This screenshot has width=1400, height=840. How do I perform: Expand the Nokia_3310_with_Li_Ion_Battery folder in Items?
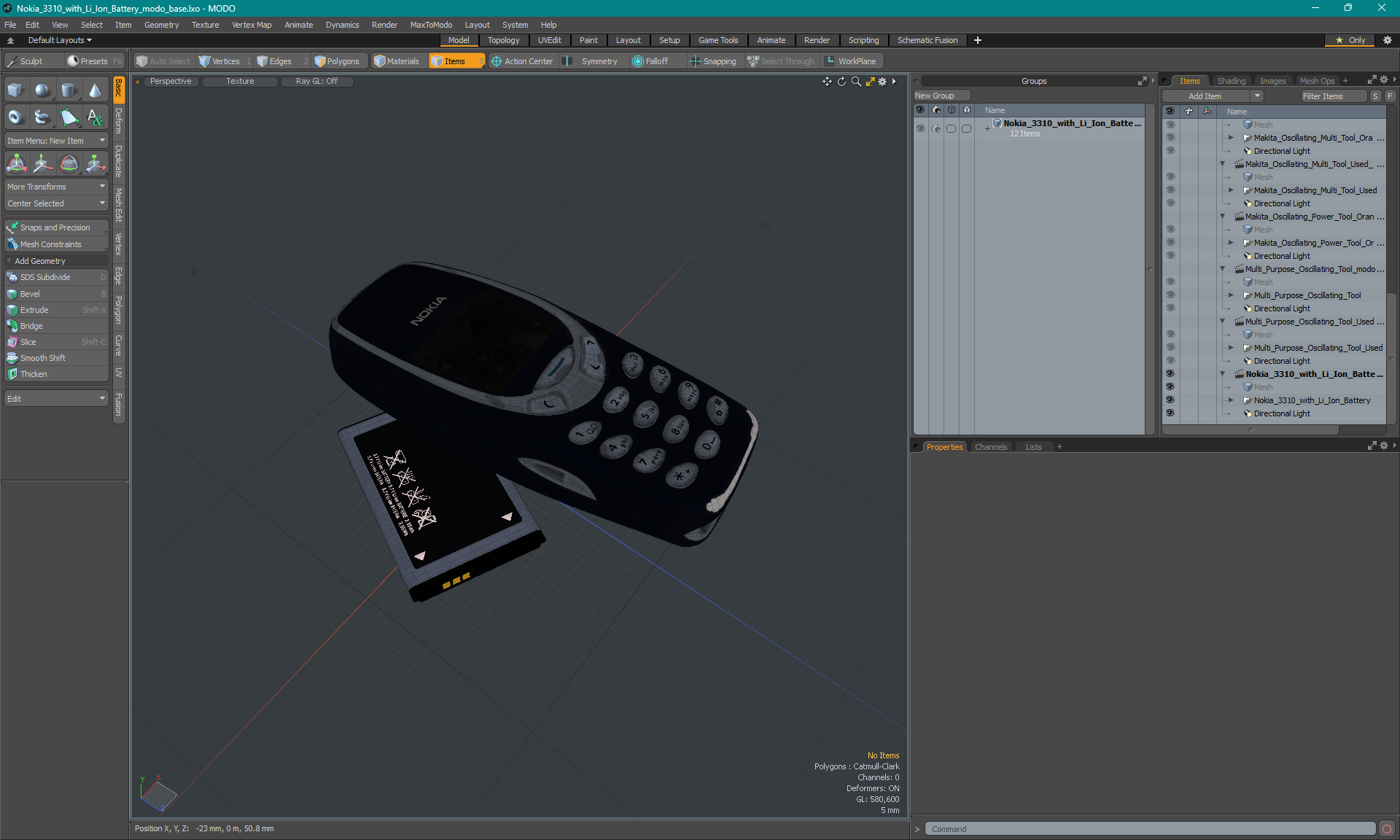point(1232,400)
